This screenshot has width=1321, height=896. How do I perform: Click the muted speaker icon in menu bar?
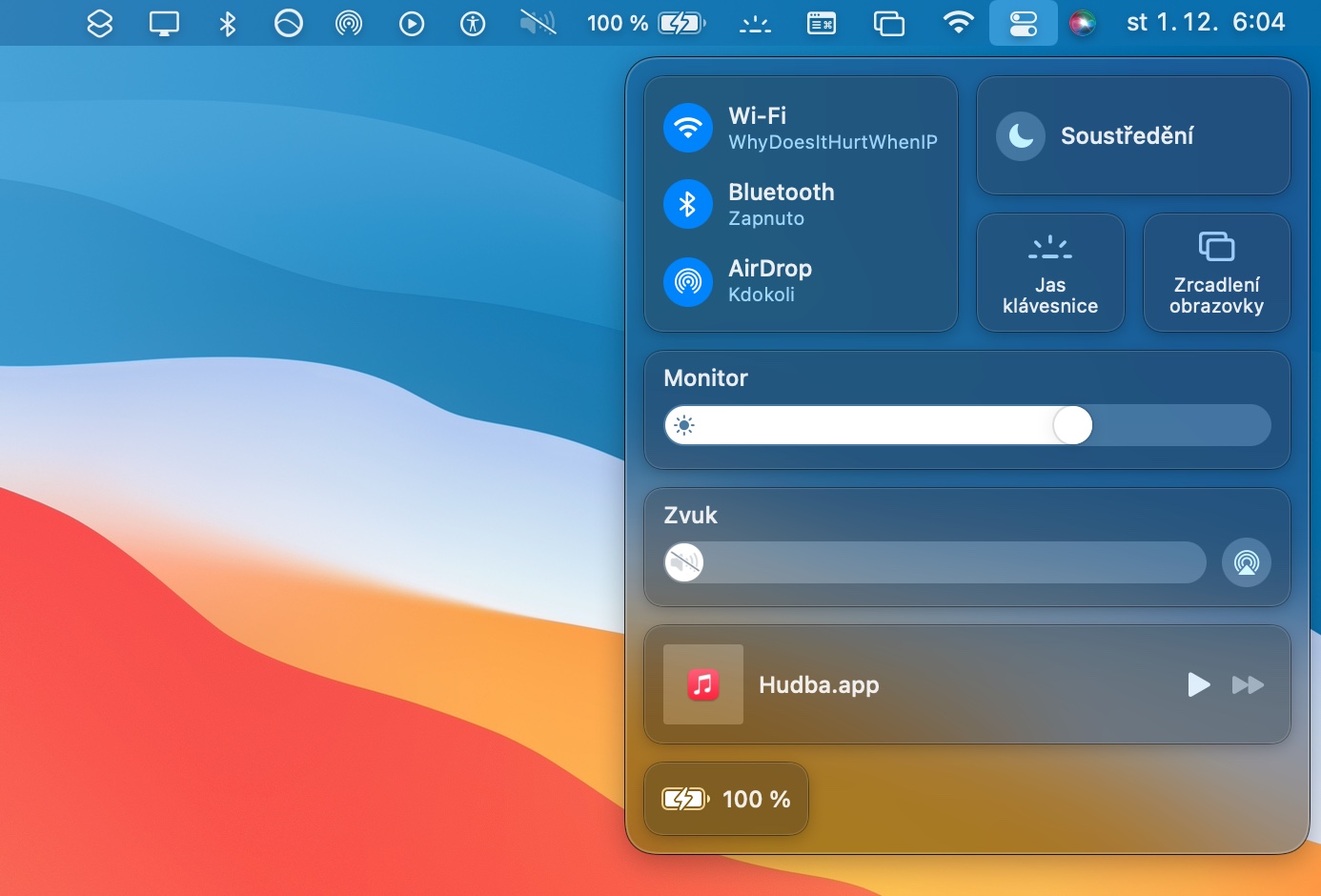[x=538, y=23]
